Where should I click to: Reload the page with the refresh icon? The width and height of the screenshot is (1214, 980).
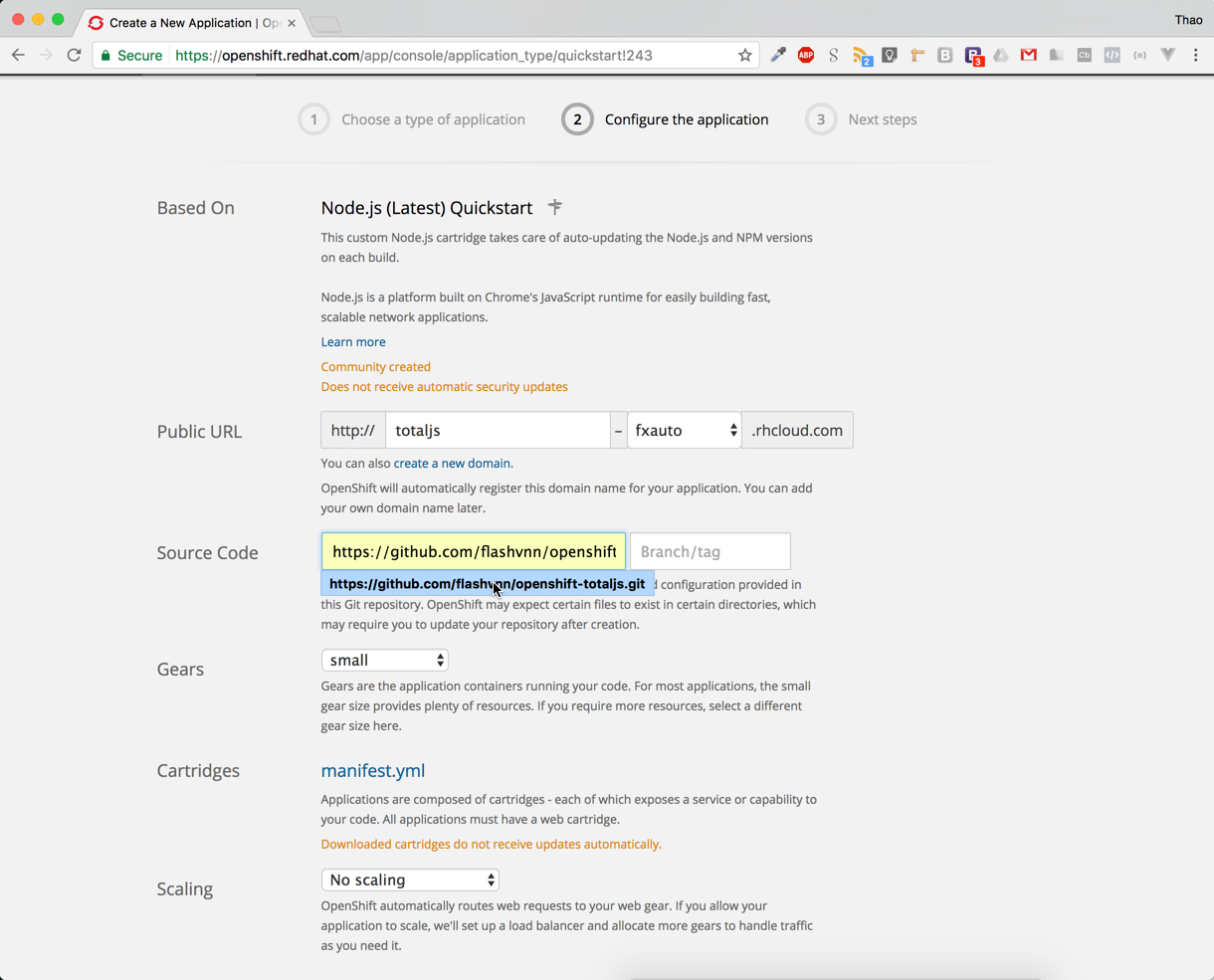click(x=74, y=56)
